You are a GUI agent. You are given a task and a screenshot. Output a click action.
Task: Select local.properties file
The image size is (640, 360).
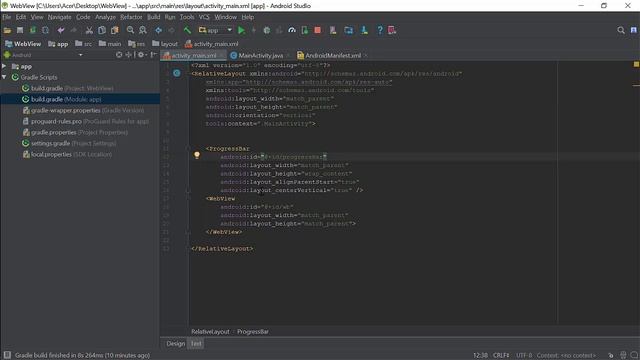click(67, 154)
